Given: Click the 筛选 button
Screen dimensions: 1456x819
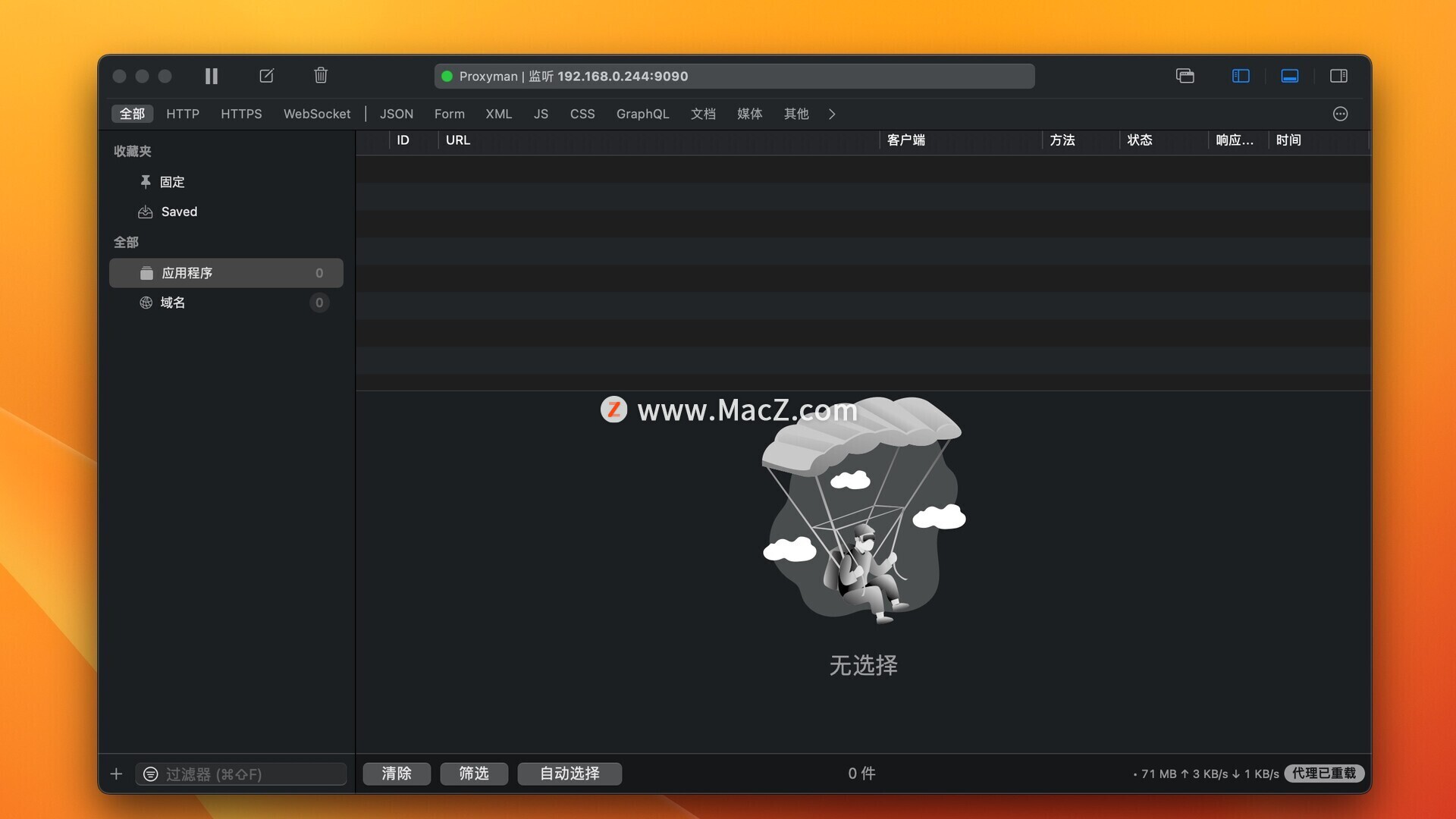Looking at the screenshot, I should point(474,773).
